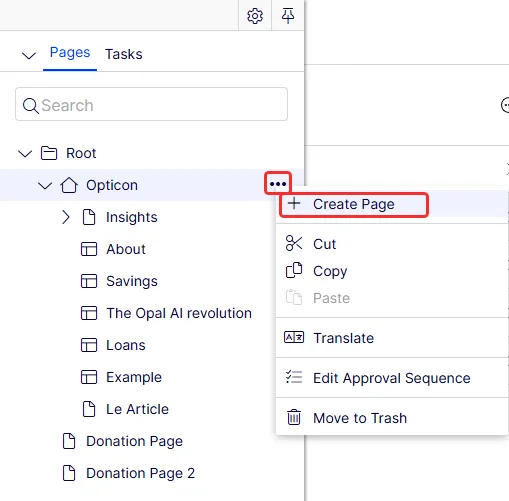Image resolution: width=509 pixels, height=501 pixels.
Task: Open the settings gear icon
Action: [255, 16]
